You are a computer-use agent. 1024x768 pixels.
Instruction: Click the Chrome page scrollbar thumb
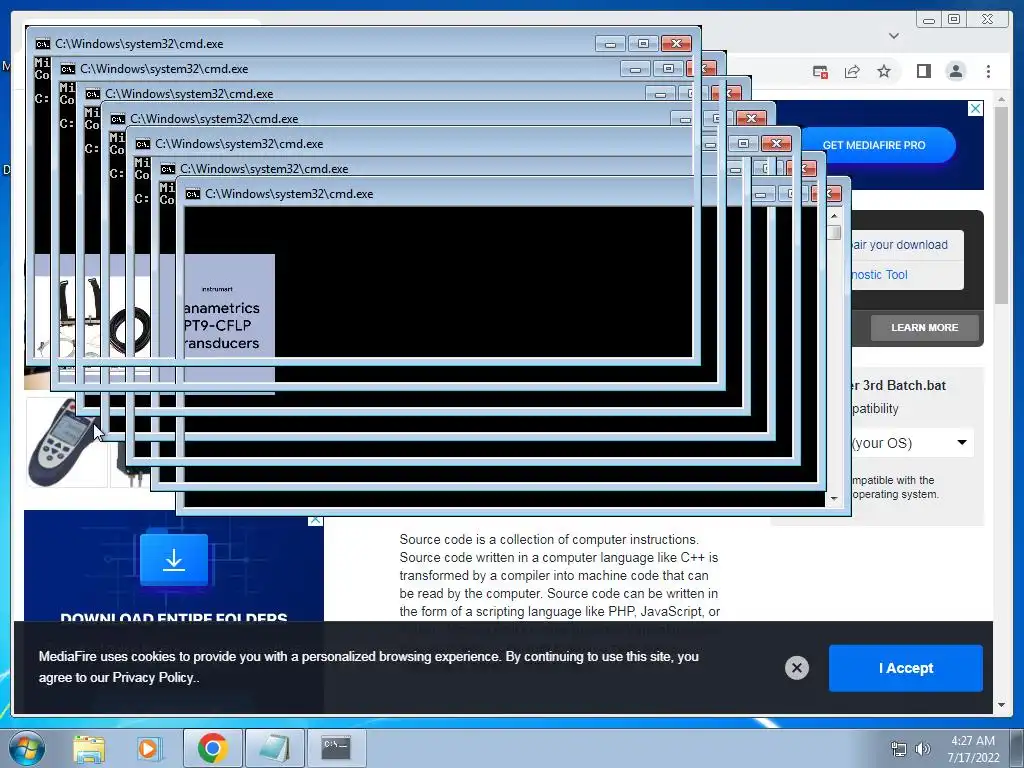pos(1001,204)
